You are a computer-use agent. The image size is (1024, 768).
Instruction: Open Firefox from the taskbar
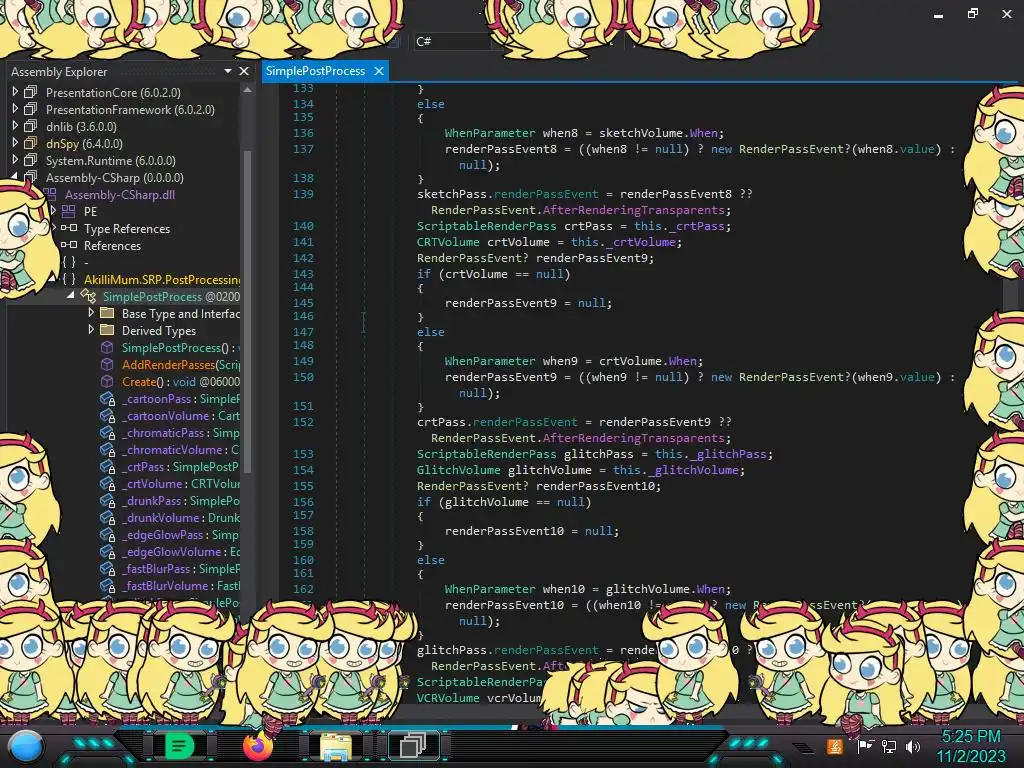point(257,746)
